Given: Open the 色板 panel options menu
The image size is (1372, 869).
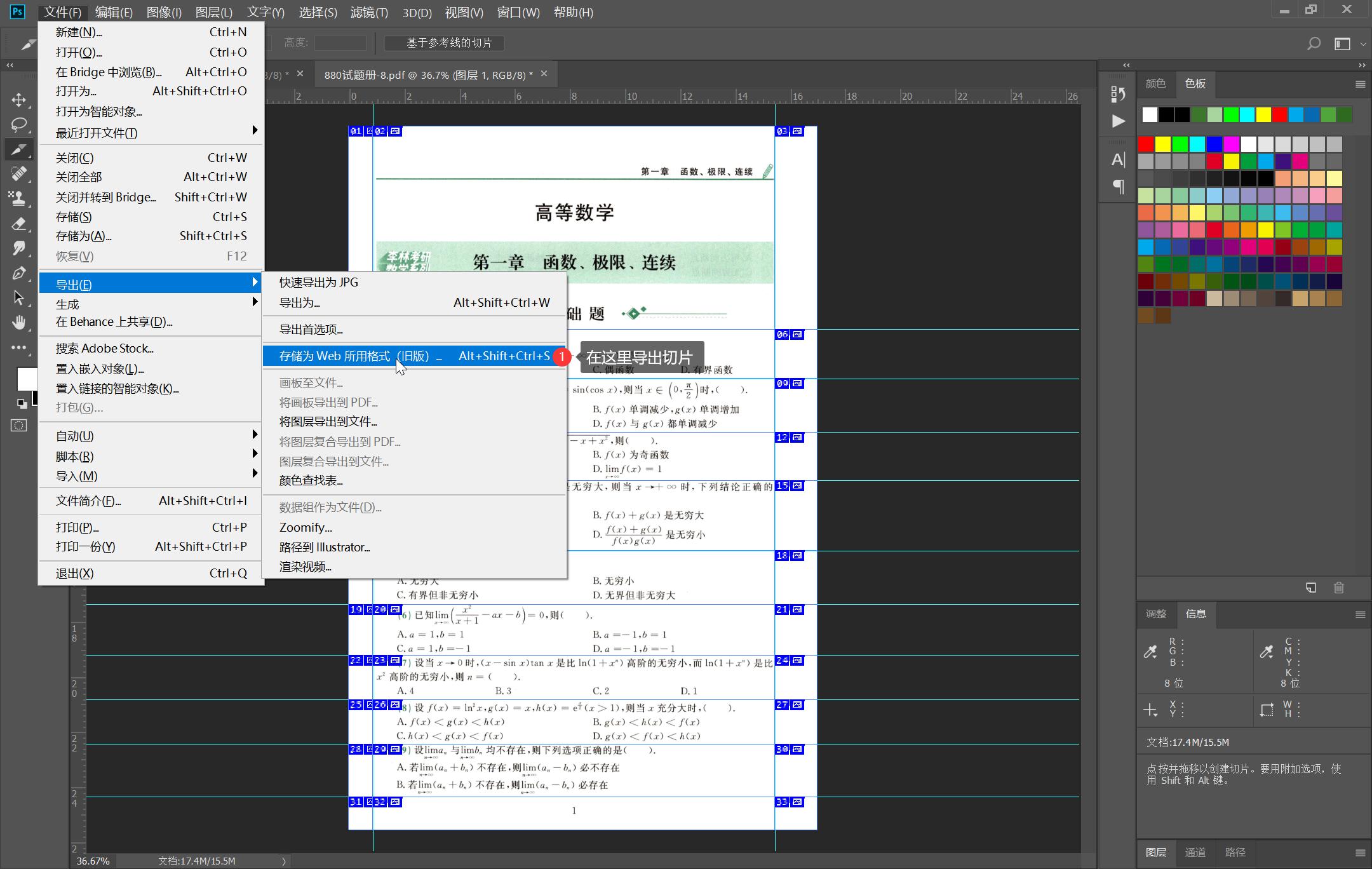Looking at the screenshot, I should 1360,84.
